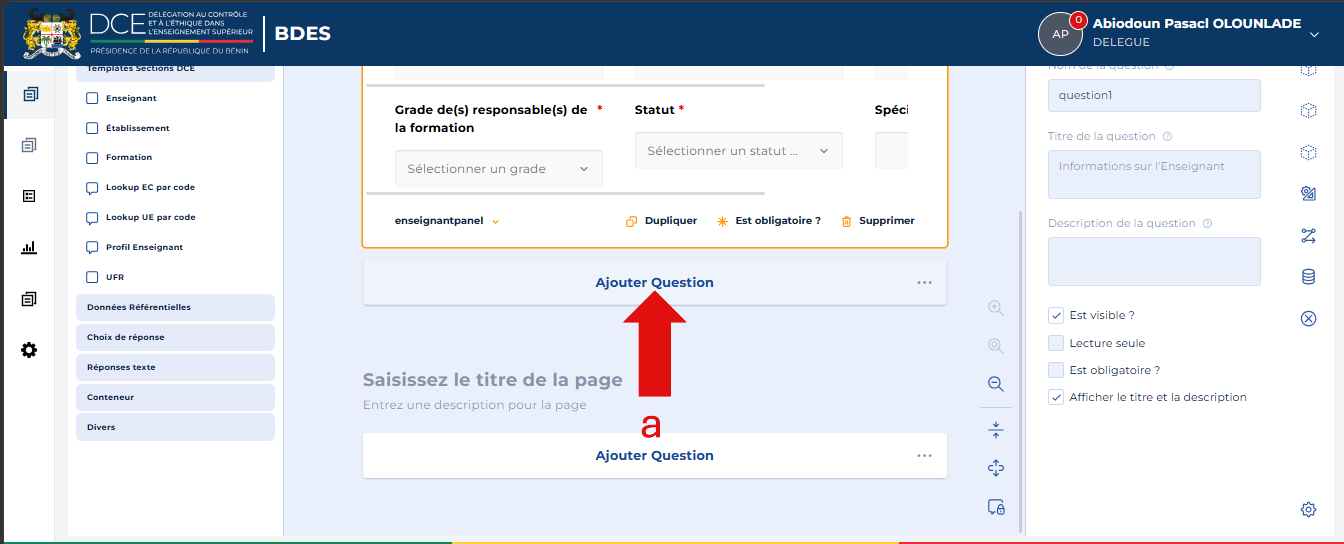Select the Formation template item
The image size is (1344, 544).
pos(119,157)
